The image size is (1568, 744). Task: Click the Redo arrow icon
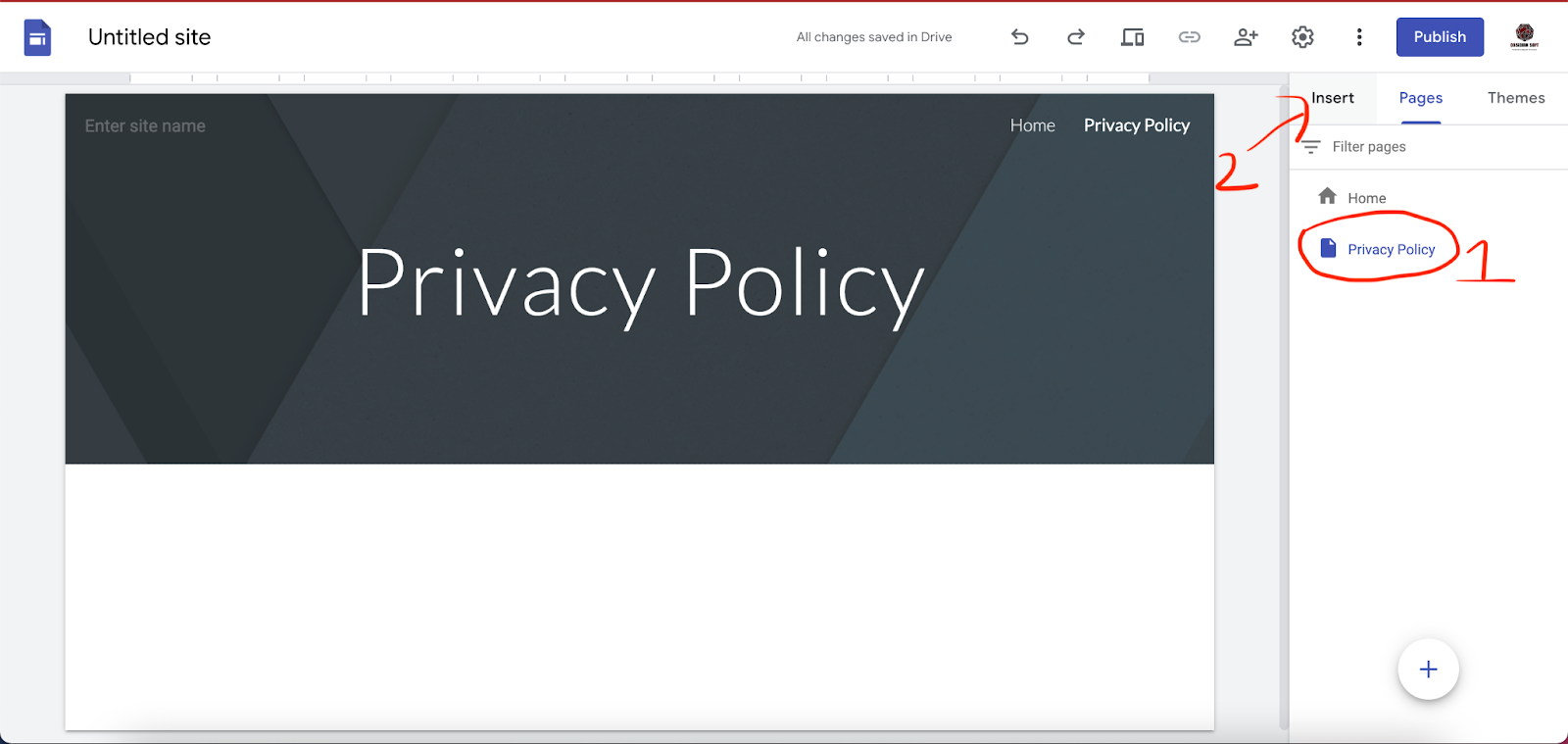tap(1076, 37)
